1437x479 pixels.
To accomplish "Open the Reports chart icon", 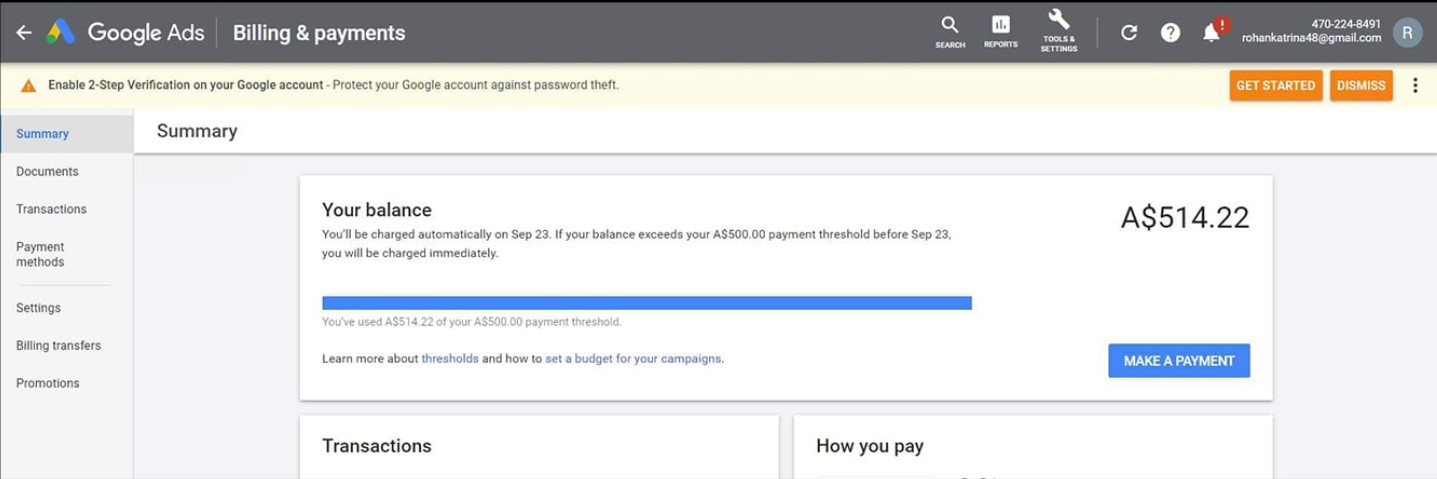I will tap(1000, 26).
